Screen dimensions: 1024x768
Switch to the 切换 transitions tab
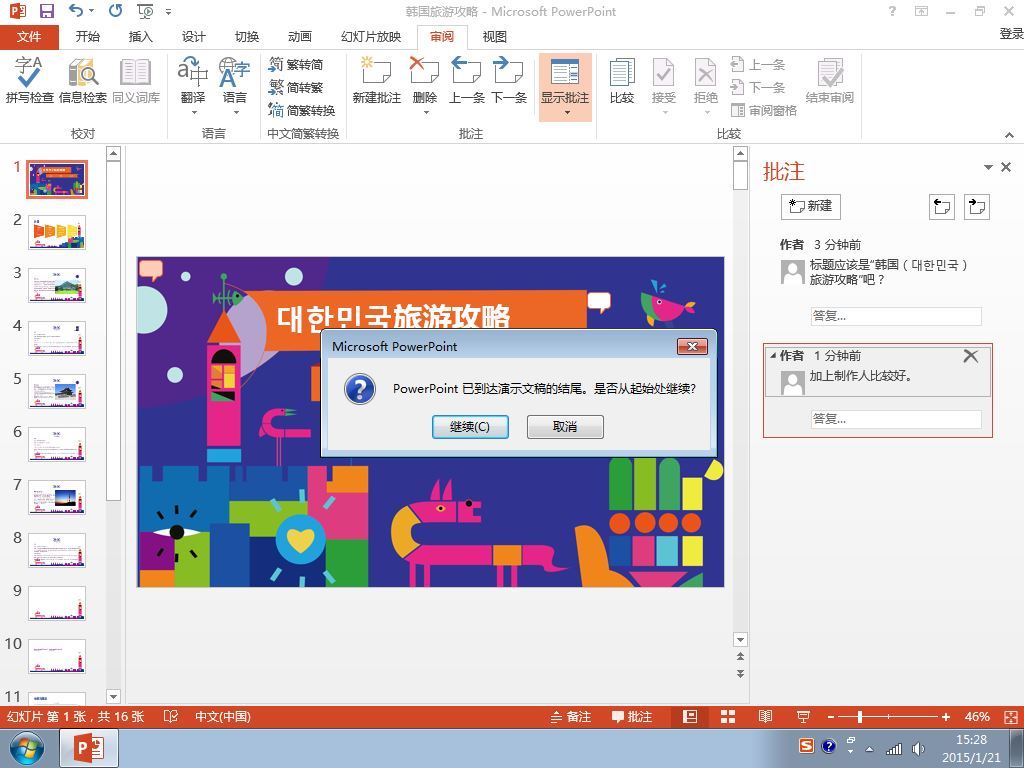(x=247, y=37)
